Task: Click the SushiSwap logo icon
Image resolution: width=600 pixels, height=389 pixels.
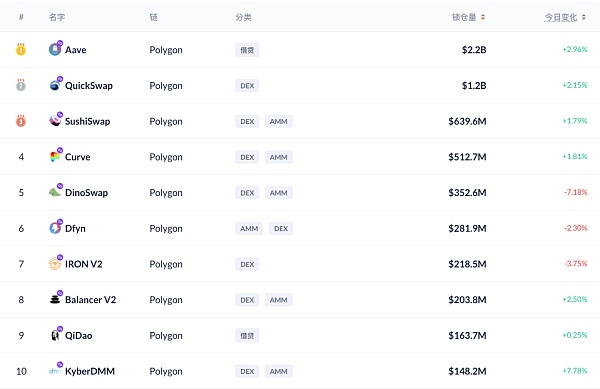Action: [55, 121]
